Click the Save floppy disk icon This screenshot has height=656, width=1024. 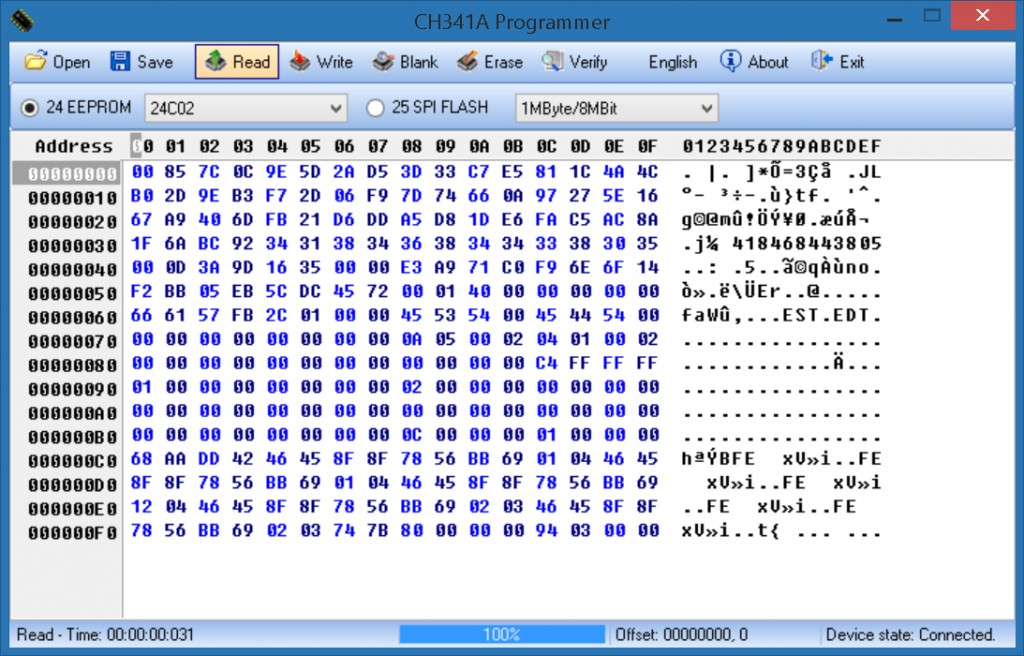pyautogui.click(x=120, y=61)
